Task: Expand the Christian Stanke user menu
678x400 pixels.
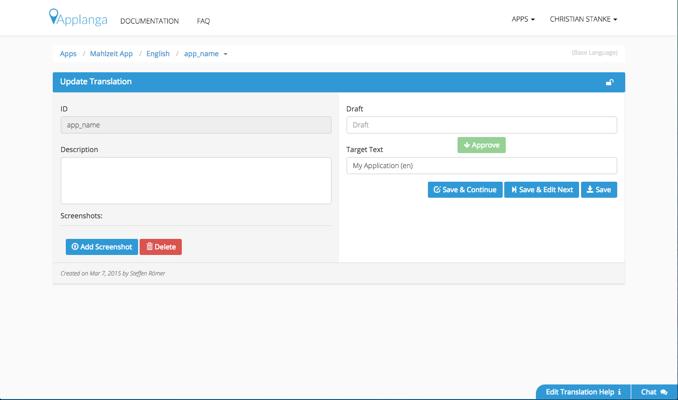Action: [x=583, y=20]
